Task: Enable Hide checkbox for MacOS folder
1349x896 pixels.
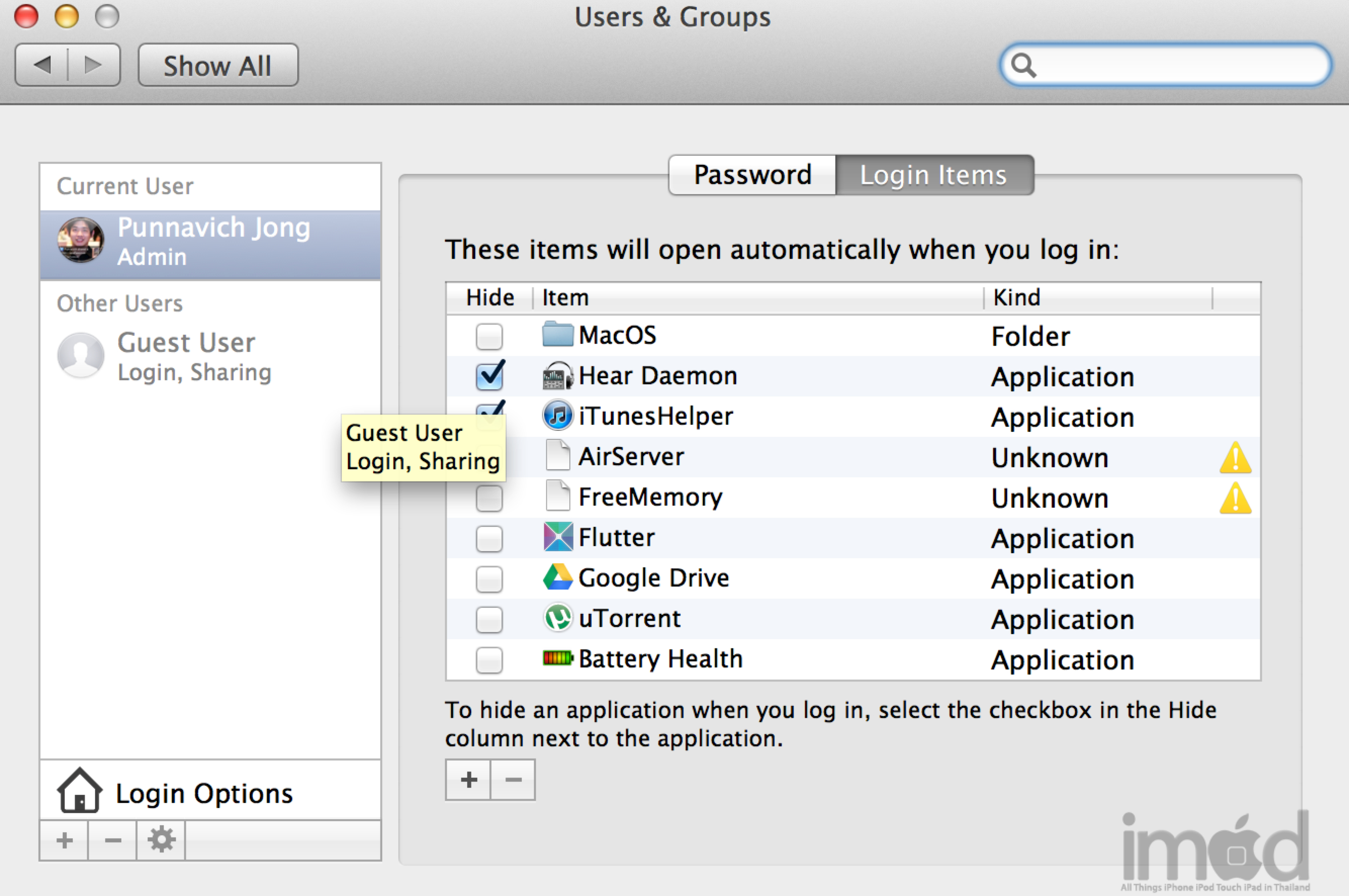Action: pyautogui.click(x=489, y=336)
